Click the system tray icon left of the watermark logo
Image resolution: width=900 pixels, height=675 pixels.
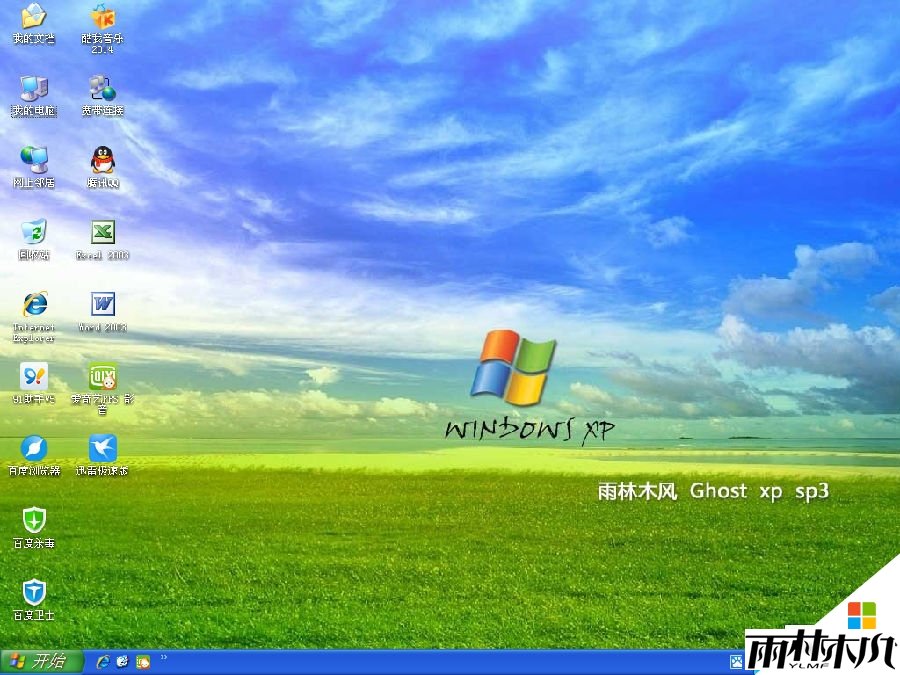pos(736,662)
